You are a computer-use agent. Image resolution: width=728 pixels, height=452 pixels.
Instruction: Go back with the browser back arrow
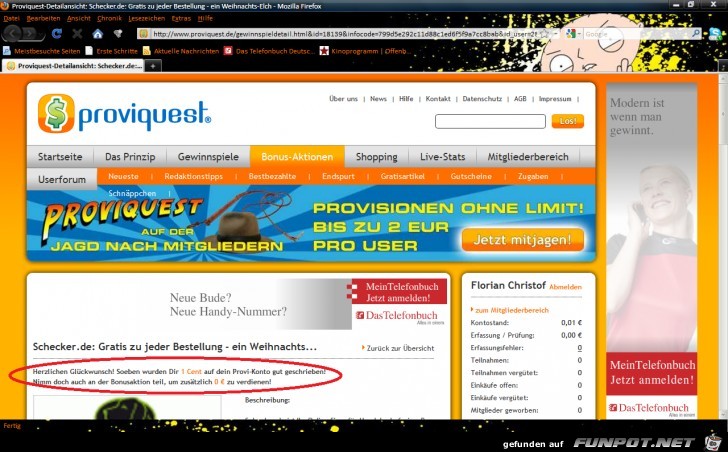[13, 33]
